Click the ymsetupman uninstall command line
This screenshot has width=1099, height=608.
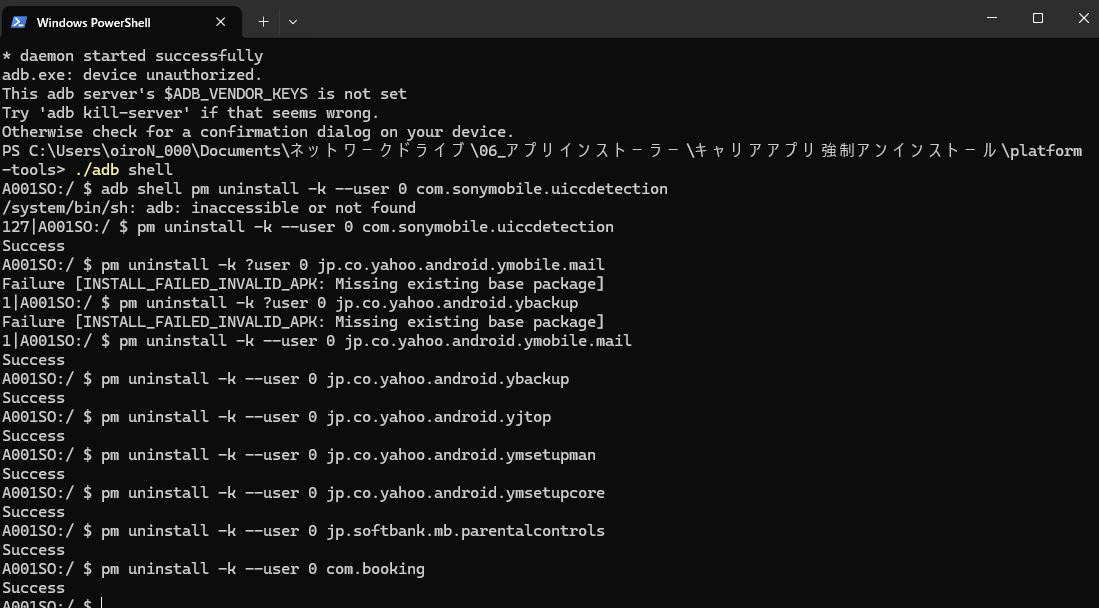pyautogui.click(x=299, y=454)
